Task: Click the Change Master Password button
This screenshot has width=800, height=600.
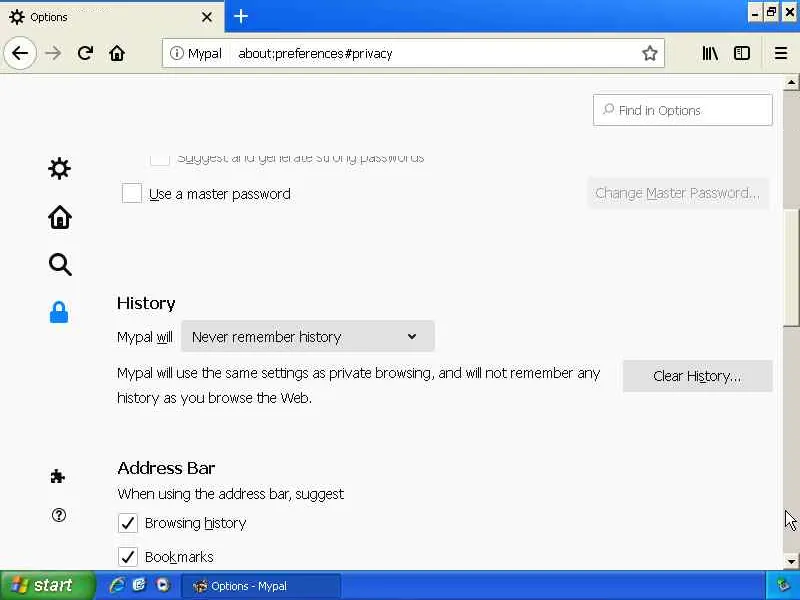Action: click(678, 193)
